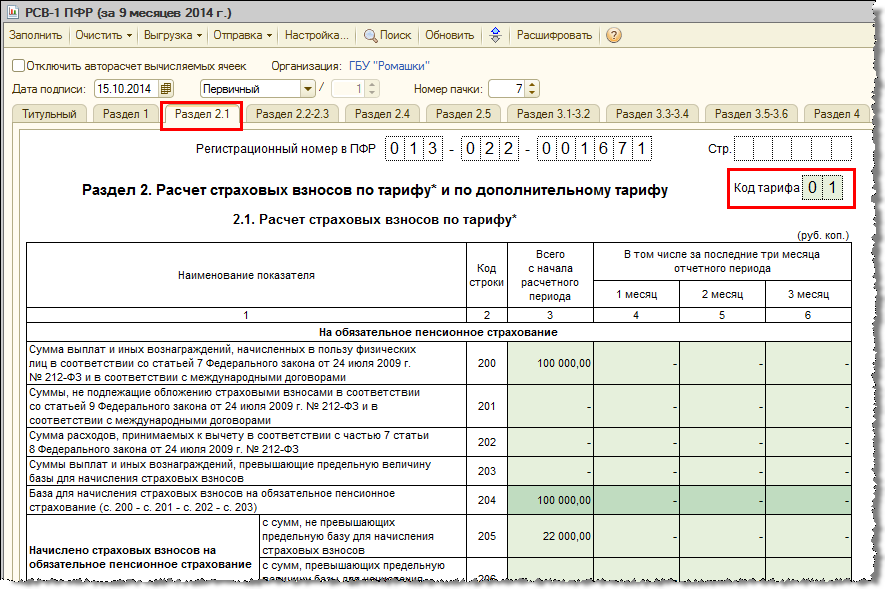
Task: Select row 200 total cell 100 000,00
Action: (550, 363)
